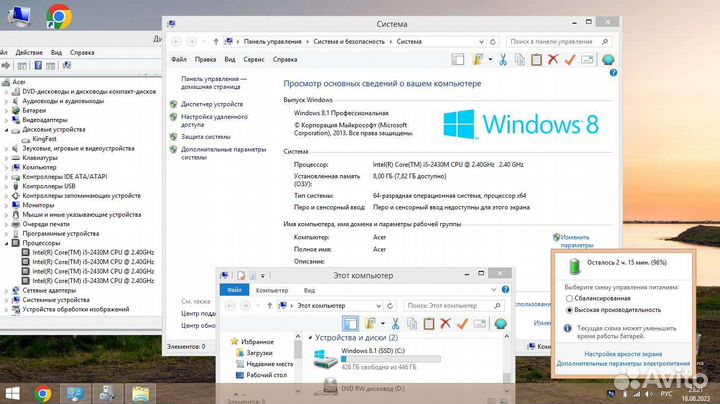This screenshot has width=720, height=404.
Task: Select Сбалансированная power plan
Action: (x=569, y=298)
